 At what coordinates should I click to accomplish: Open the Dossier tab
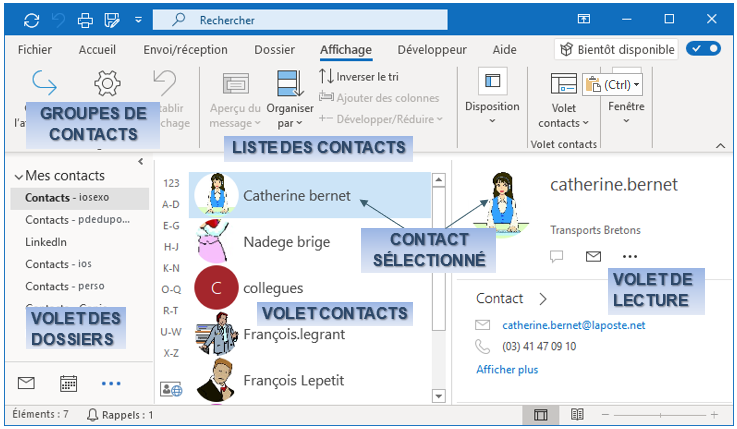point(274,49)
